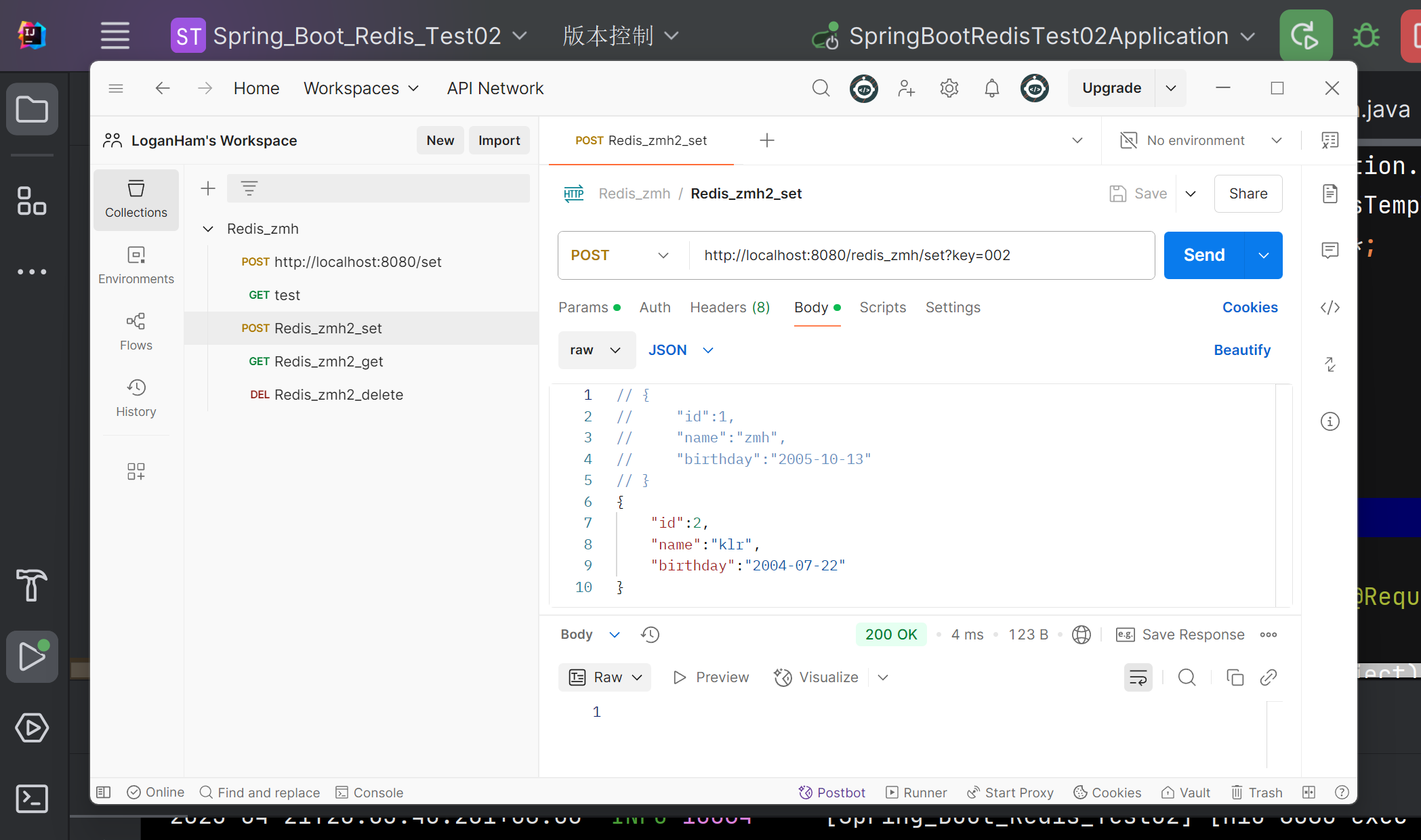
Task: Click the request URL input field
Action: click(x=922, y=255)
